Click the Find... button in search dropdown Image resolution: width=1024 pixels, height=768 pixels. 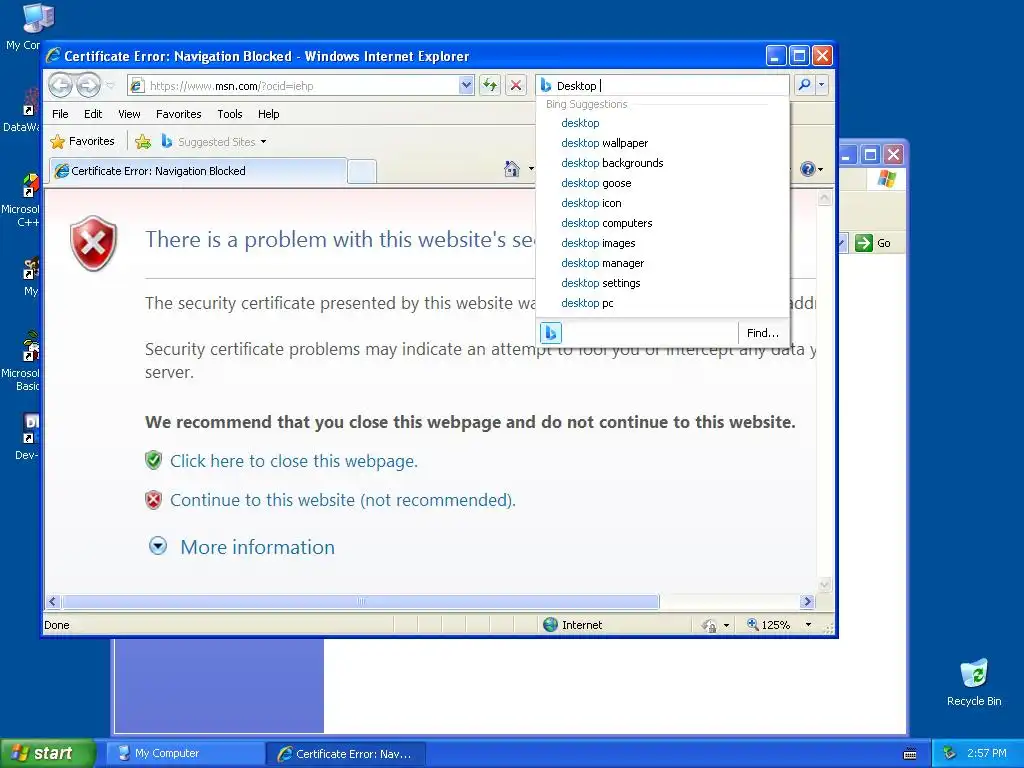click(763, 333)
